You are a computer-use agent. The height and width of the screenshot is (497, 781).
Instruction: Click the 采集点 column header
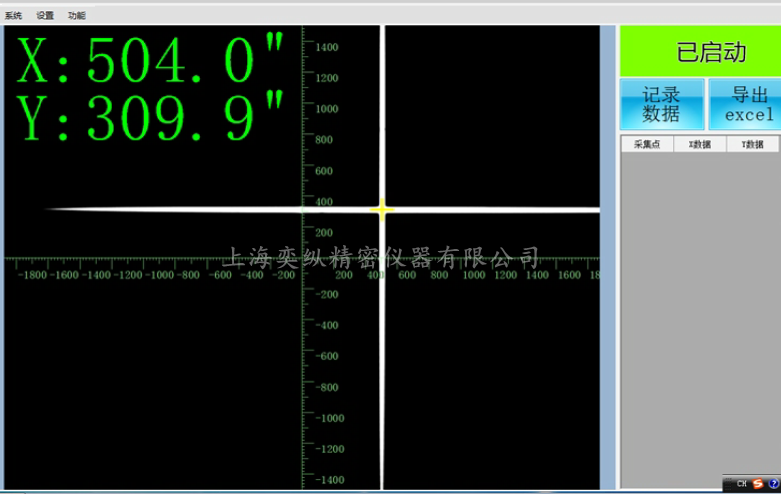tap(647, 144)
